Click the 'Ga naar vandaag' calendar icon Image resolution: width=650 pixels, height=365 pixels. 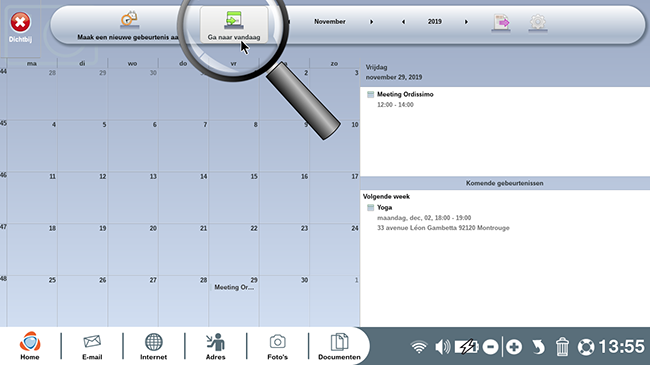pos(234,20)
